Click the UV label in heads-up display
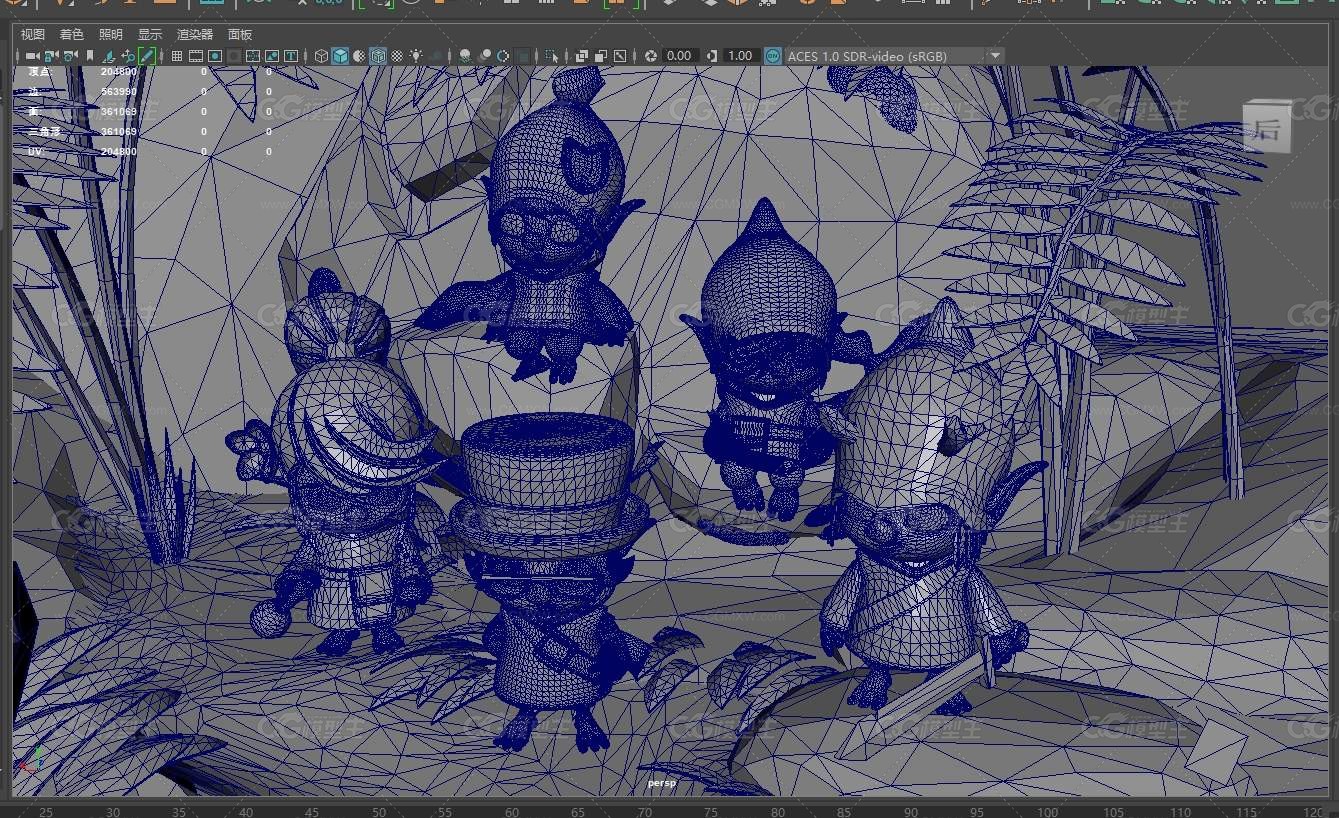Image resolution: width=1339 pixels, height=818 pixels. coord(37,151)
